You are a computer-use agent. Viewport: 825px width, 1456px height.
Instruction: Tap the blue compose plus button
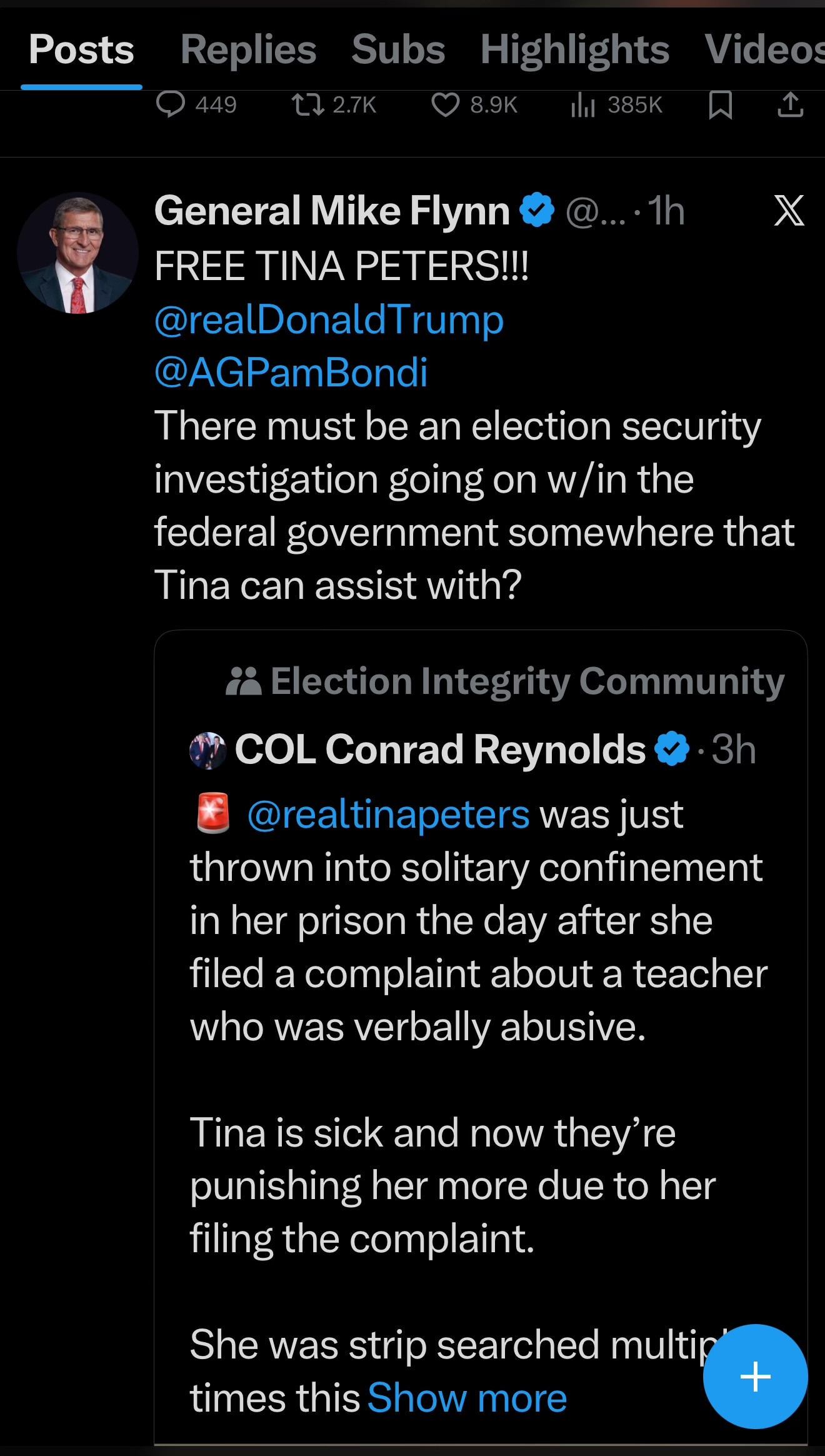[755, 1376]
